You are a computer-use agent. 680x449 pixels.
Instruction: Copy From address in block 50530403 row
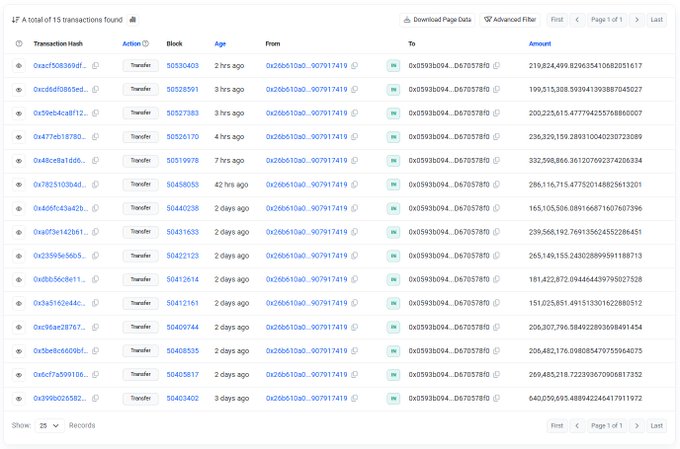click(x=355, y=66)
